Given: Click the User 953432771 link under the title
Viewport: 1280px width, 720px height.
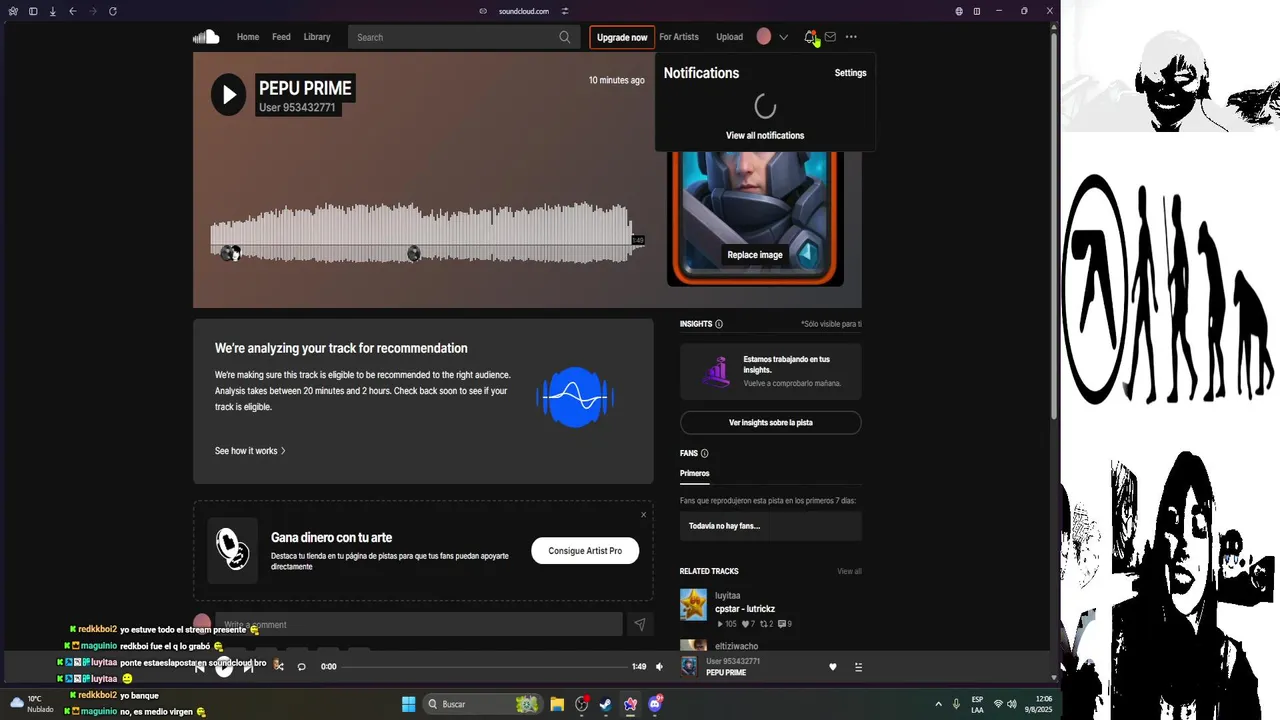Looking at the screenshot, I should (x=297, y=108).
